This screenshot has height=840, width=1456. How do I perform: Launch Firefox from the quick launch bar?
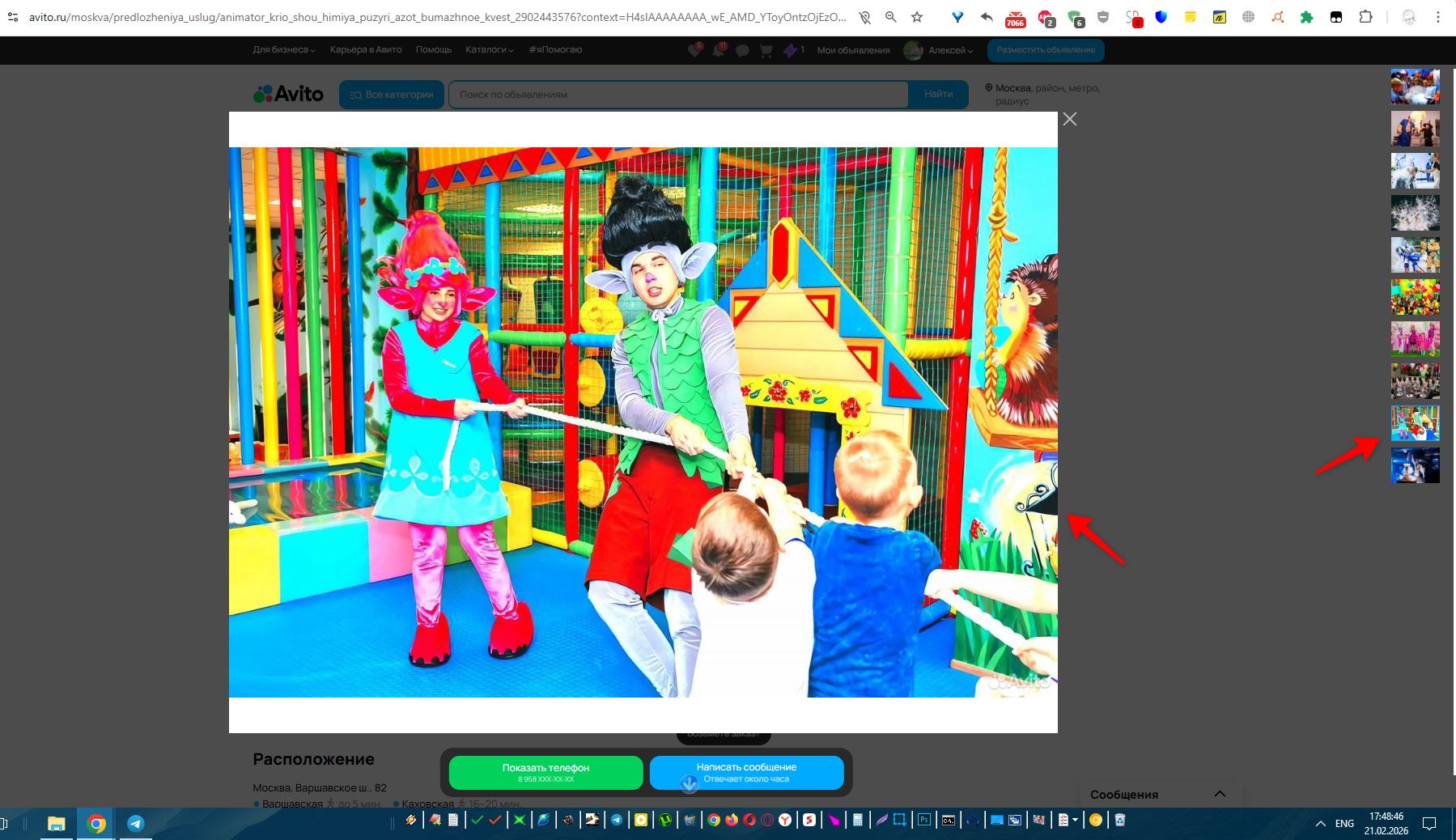pos(732,820)
